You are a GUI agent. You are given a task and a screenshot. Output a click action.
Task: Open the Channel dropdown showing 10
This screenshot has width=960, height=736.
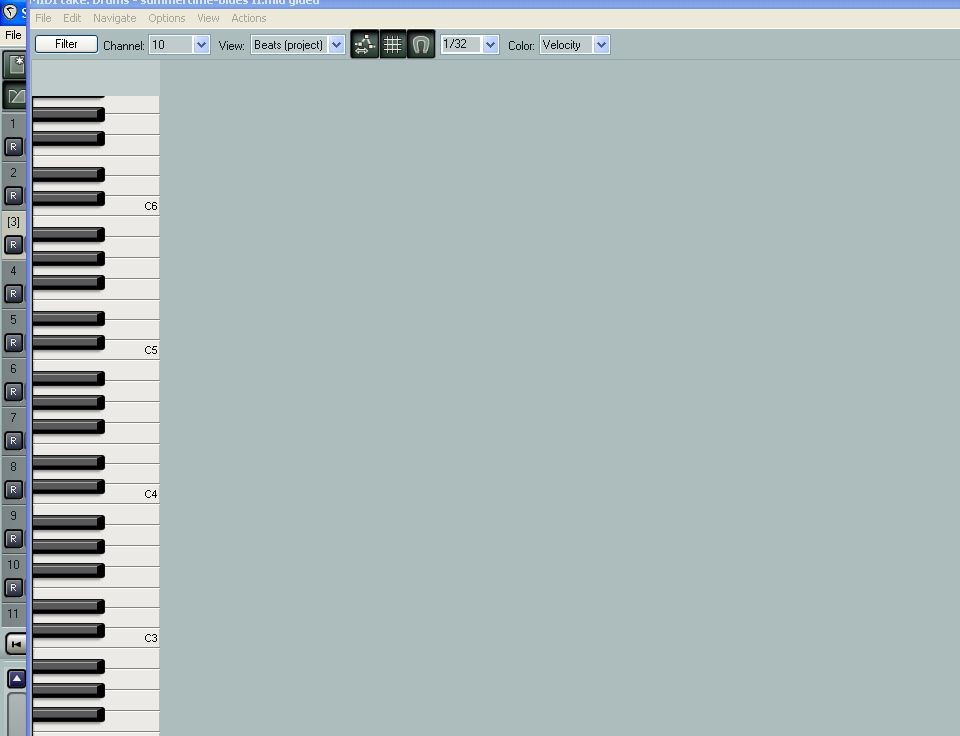pos(179,45)
